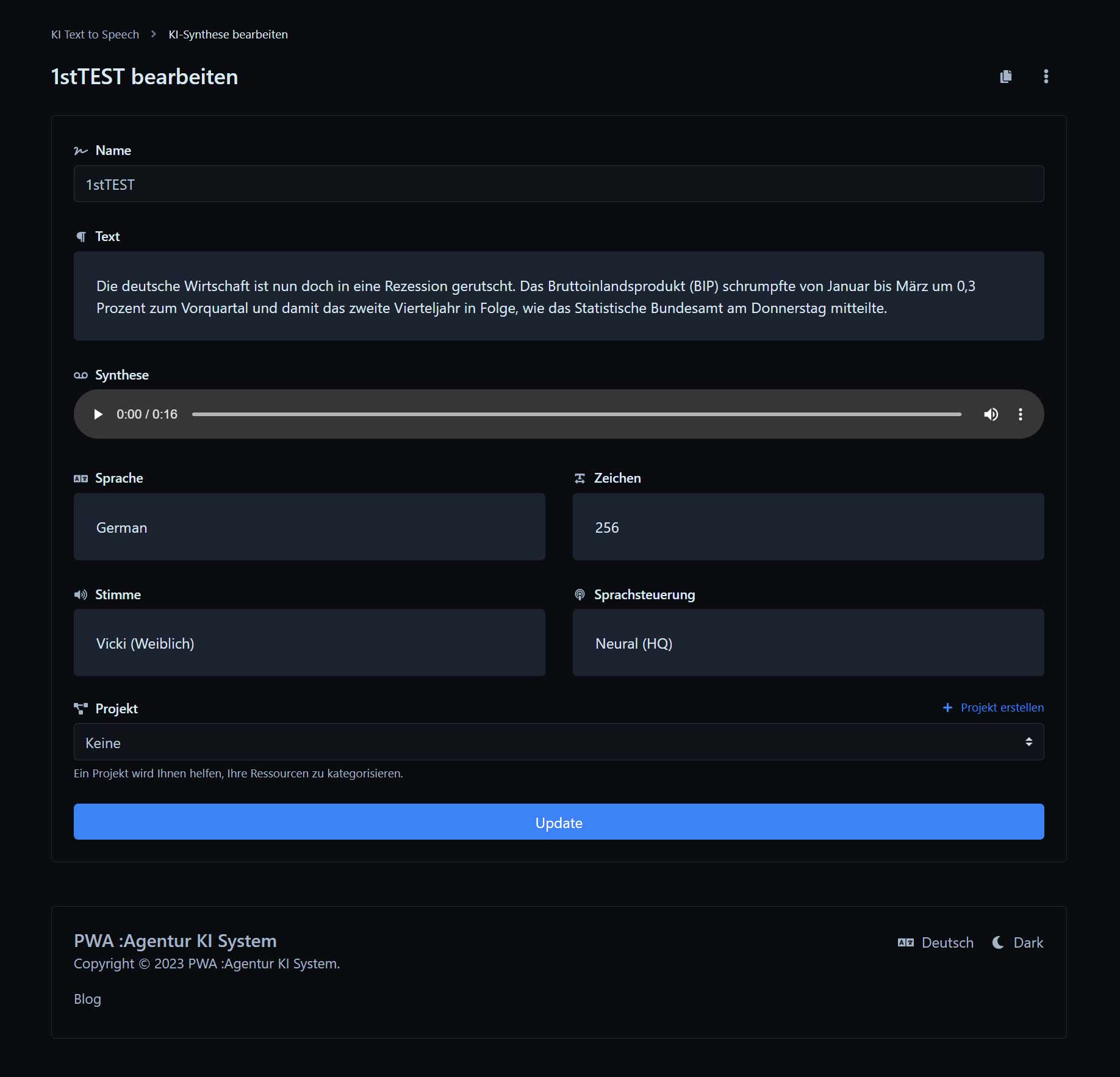Click the Name input field
This screenshot has height=1077, width=1120.
click(558, 184)
